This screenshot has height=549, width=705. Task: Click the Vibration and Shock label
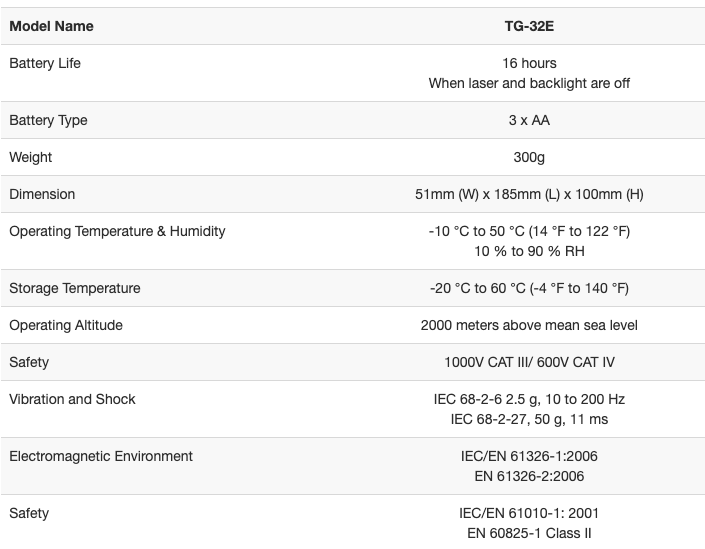coord(72,399)
